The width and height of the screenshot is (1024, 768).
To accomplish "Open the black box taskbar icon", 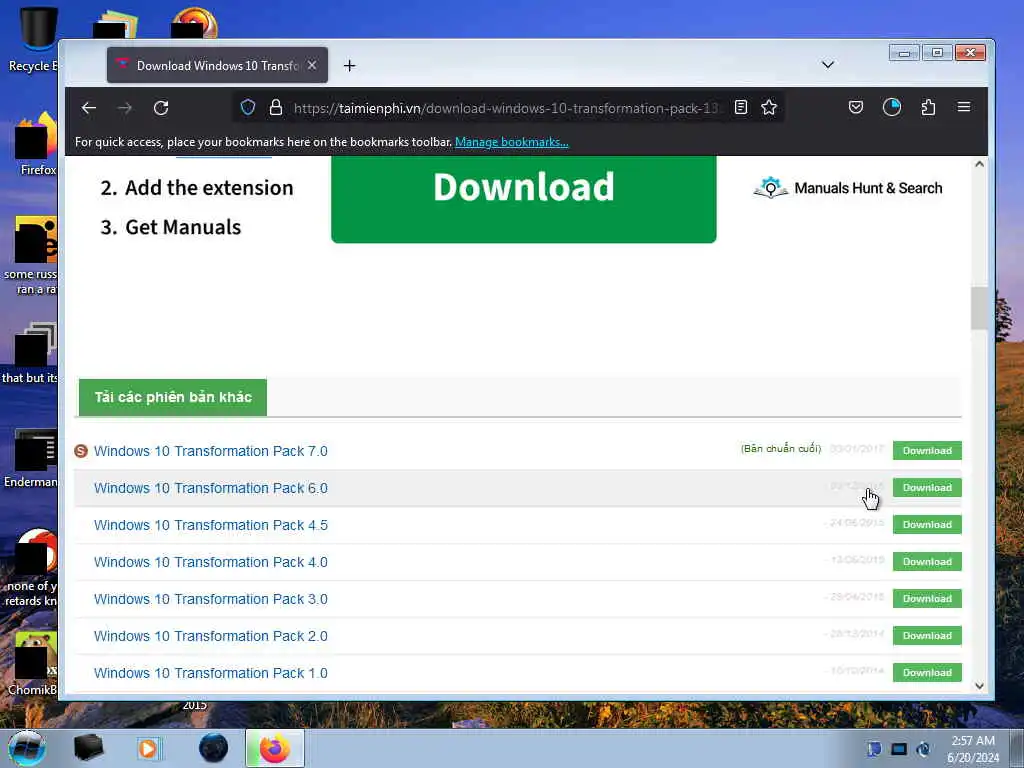I will tap(88, 748).
